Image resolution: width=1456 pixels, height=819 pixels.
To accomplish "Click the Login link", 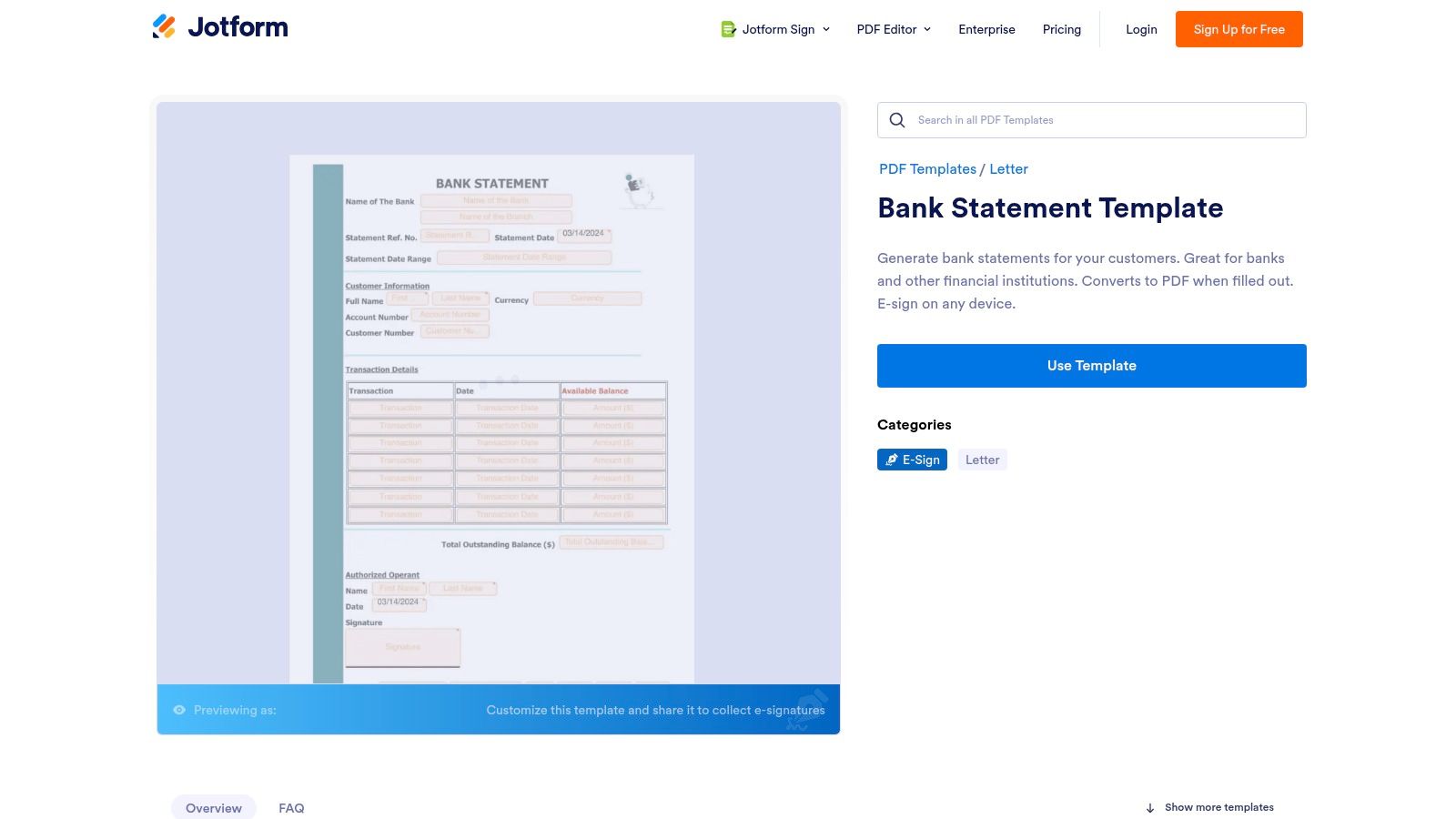I will (x=1141, y=29).
